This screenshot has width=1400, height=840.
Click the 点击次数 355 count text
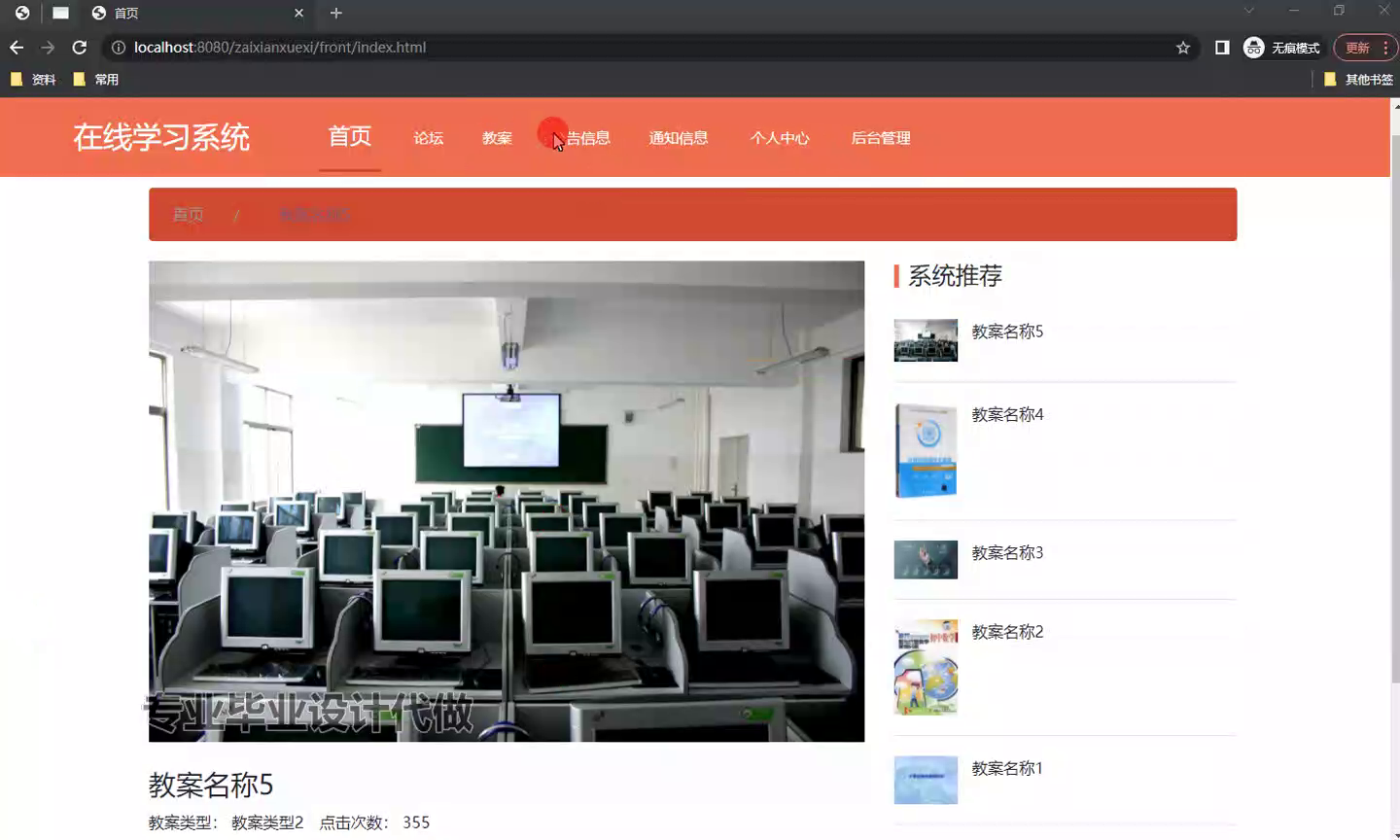[x=374, y=822]
